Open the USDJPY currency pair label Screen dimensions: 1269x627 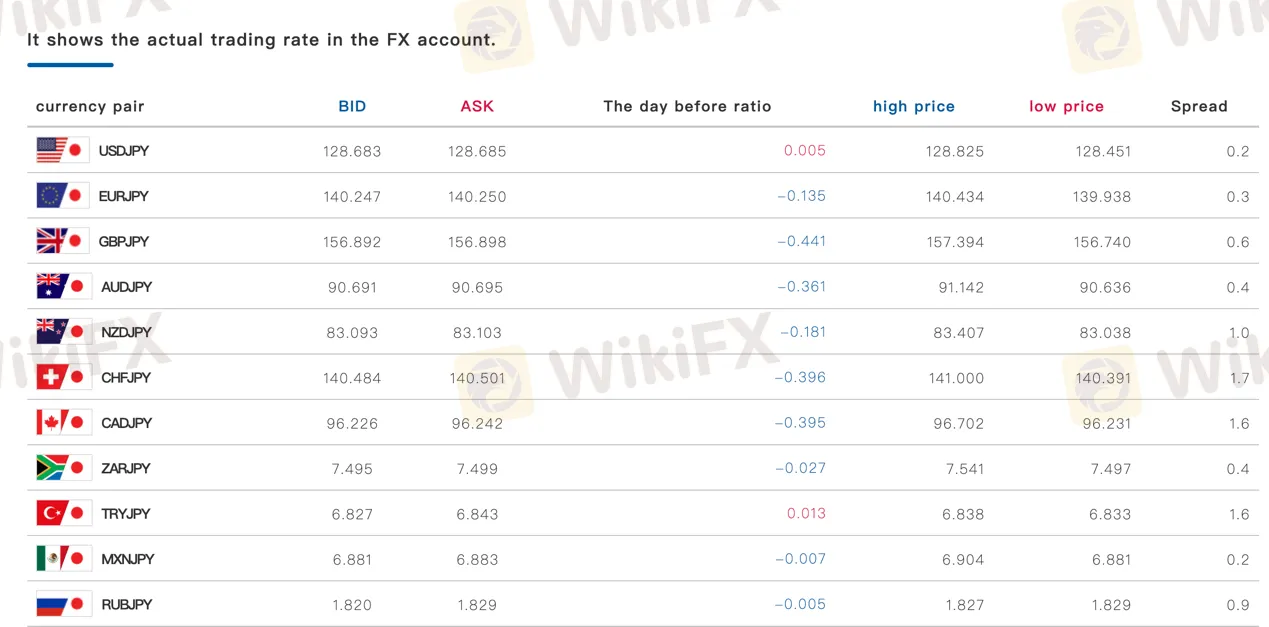click(x=124, y=151)
